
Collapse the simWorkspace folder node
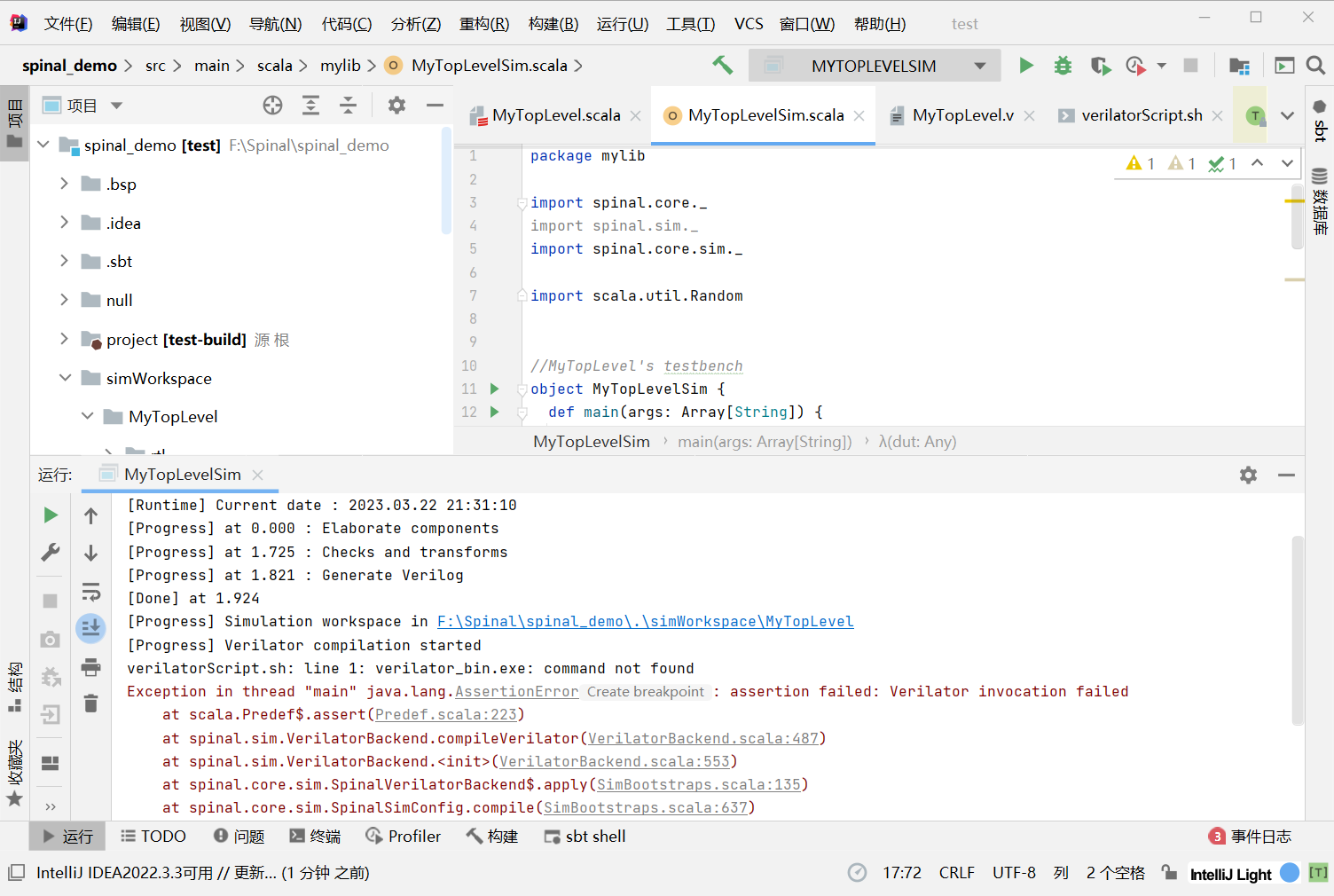(x=65, y=378)
